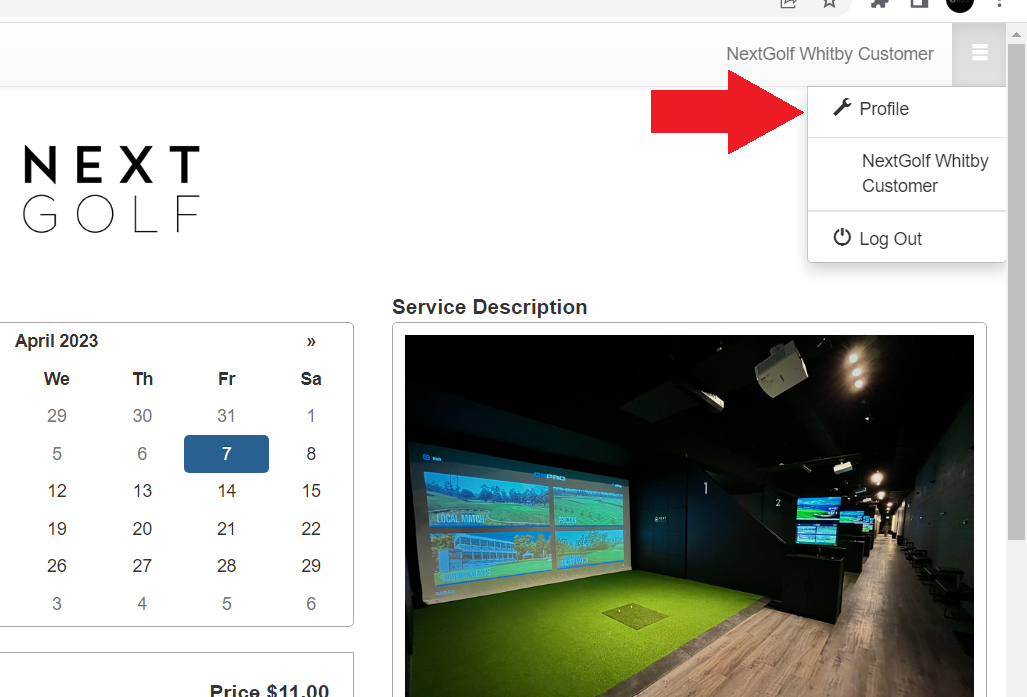1027x697 pixels.
Task: Click the browser profile avatar
Action: 960,4
